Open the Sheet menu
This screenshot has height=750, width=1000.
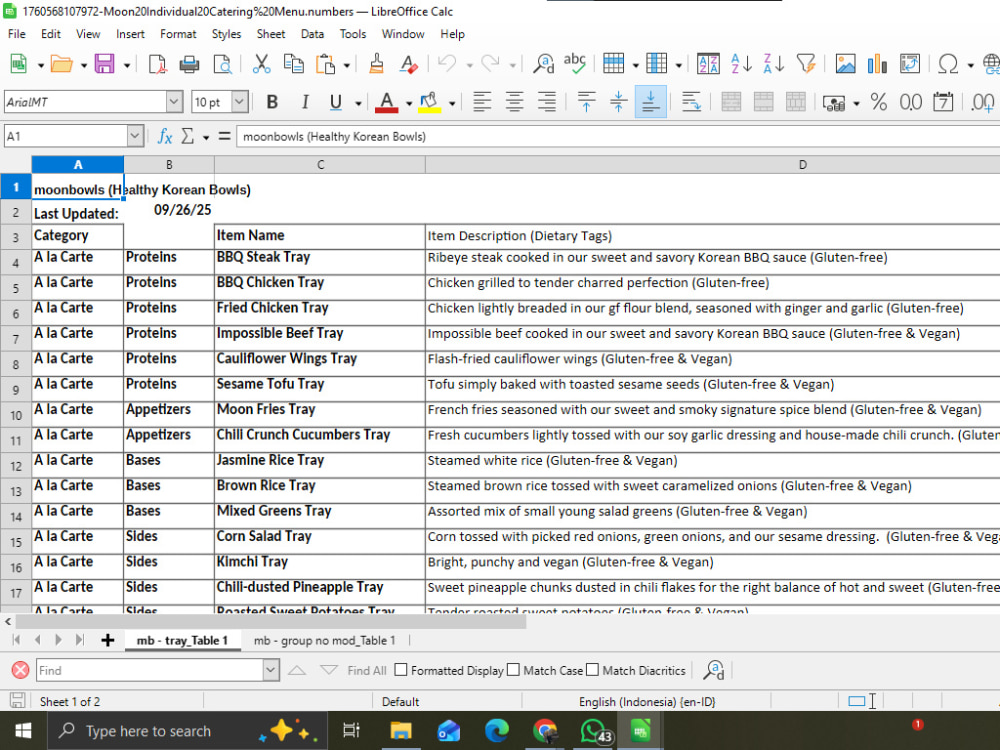click(270, 34)
